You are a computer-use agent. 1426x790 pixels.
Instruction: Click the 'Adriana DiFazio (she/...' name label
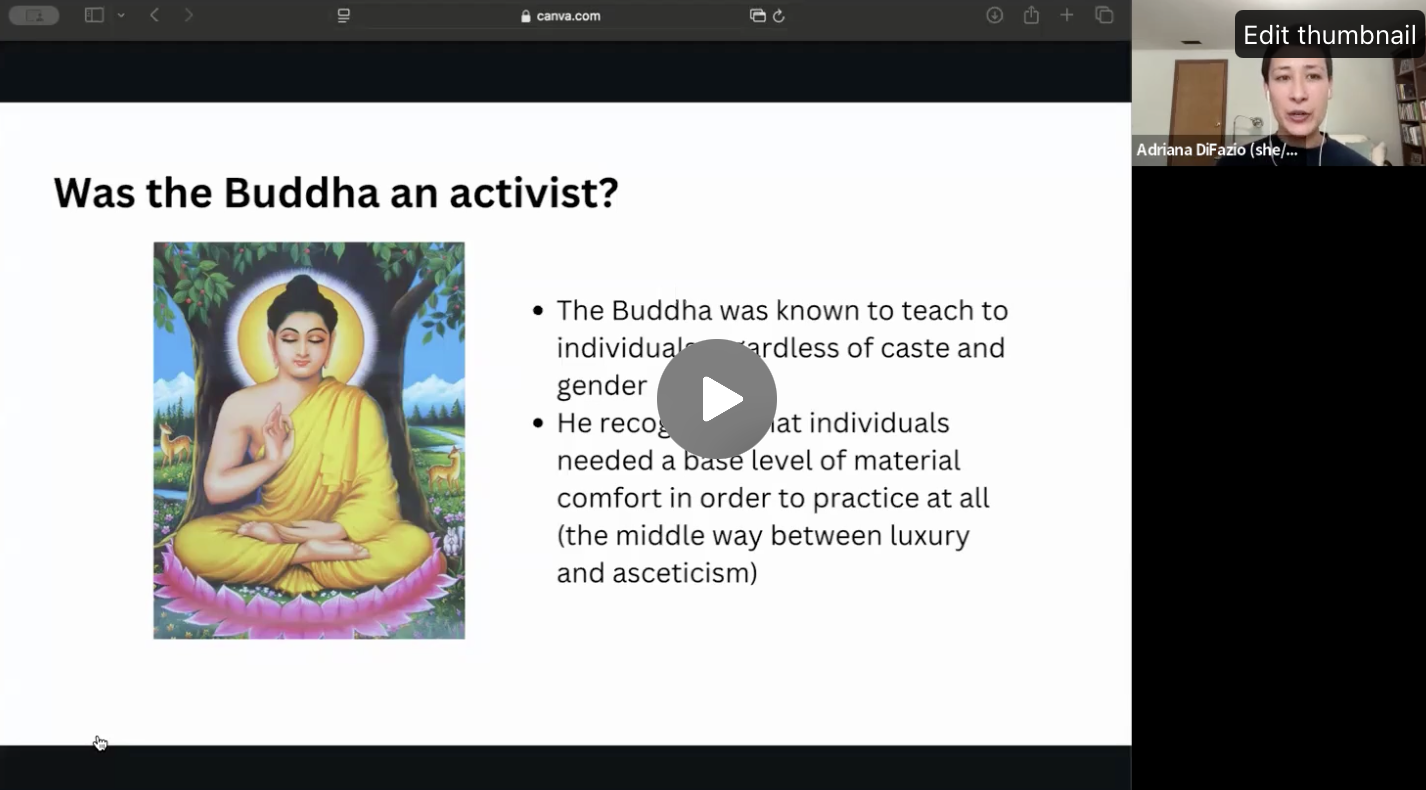1217,150
